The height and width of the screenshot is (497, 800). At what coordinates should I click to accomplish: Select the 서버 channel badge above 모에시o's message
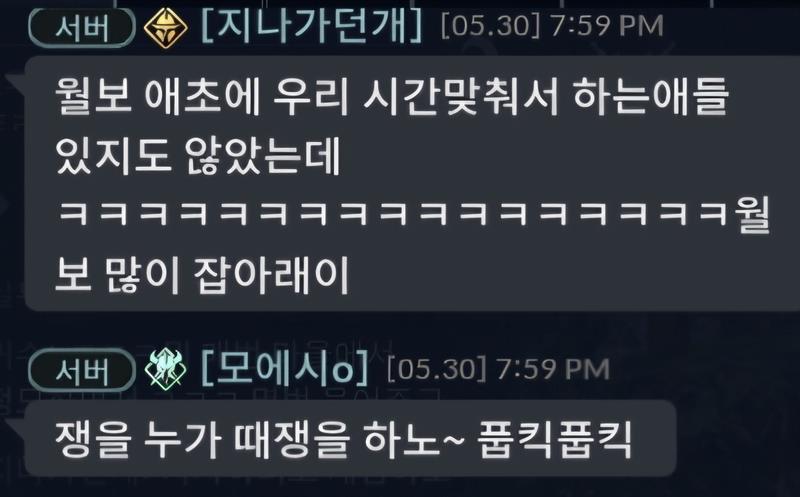click(x=82, y=370)
